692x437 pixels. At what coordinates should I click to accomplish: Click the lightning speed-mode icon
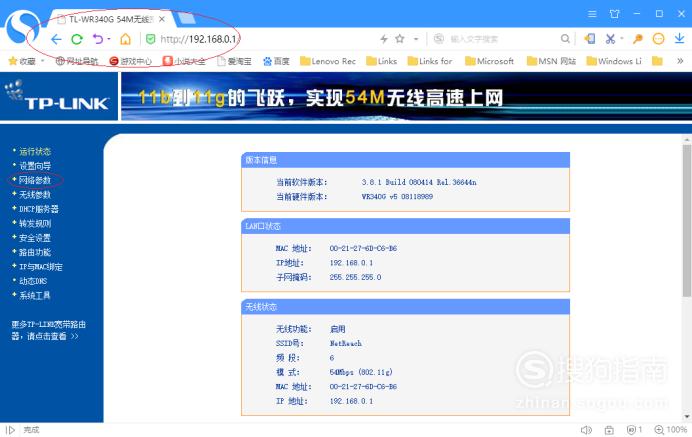coord(384,39)
